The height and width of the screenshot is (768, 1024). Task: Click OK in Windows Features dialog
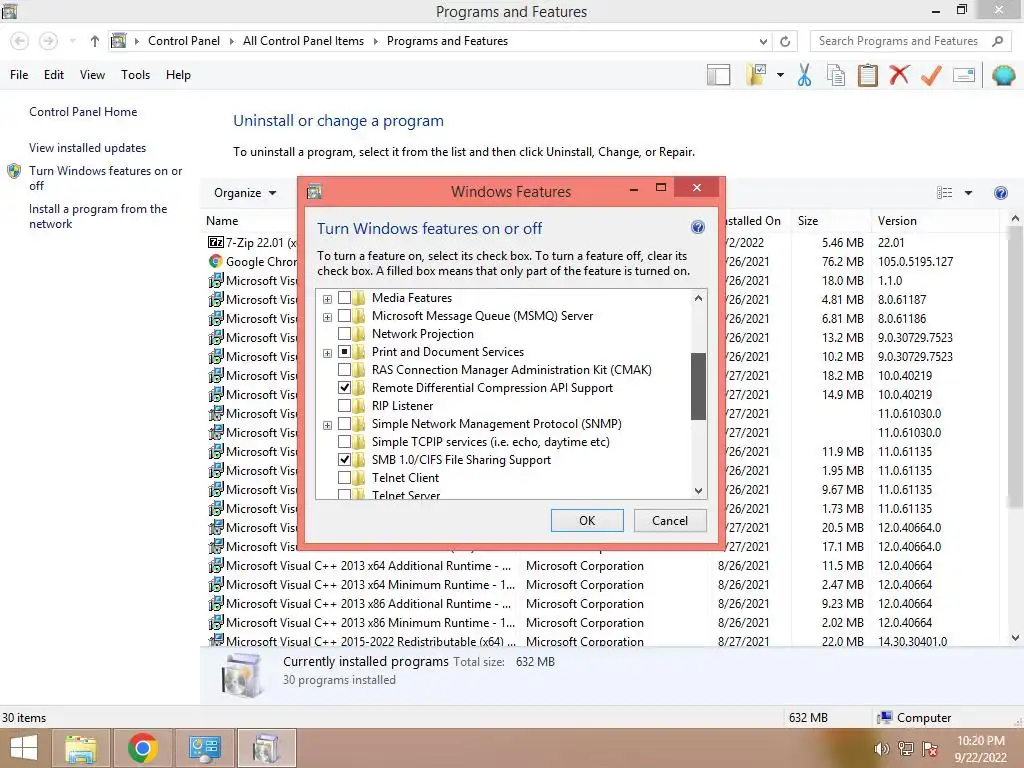coord(587,520)
